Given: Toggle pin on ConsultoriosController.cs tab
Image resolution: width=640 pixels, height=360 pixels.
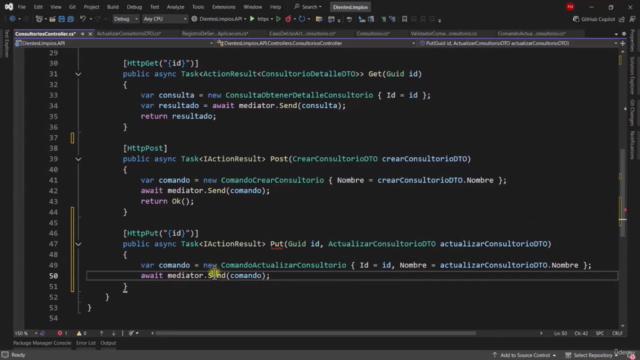Looking at the screenshot, I should (x=82, y=33).
